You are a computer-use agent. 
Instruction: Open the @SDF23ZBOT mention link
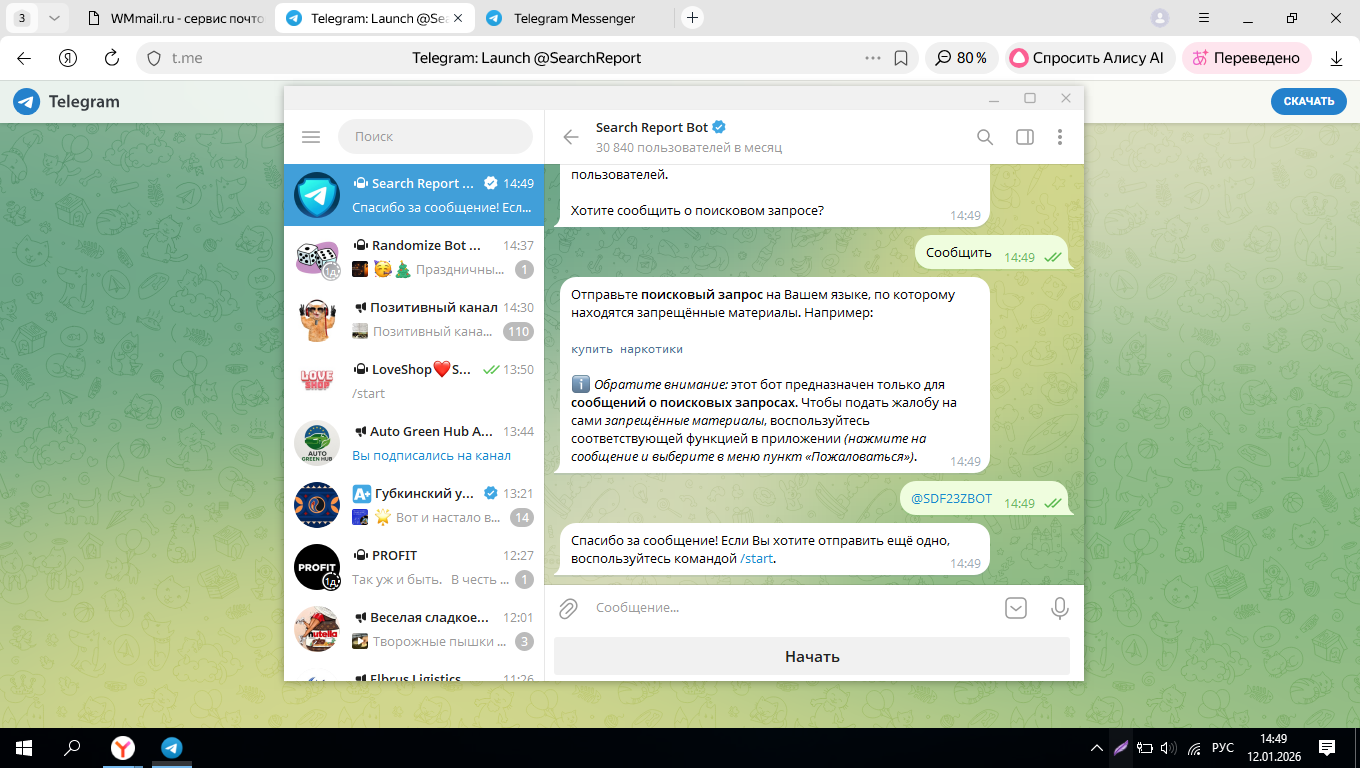951,499
